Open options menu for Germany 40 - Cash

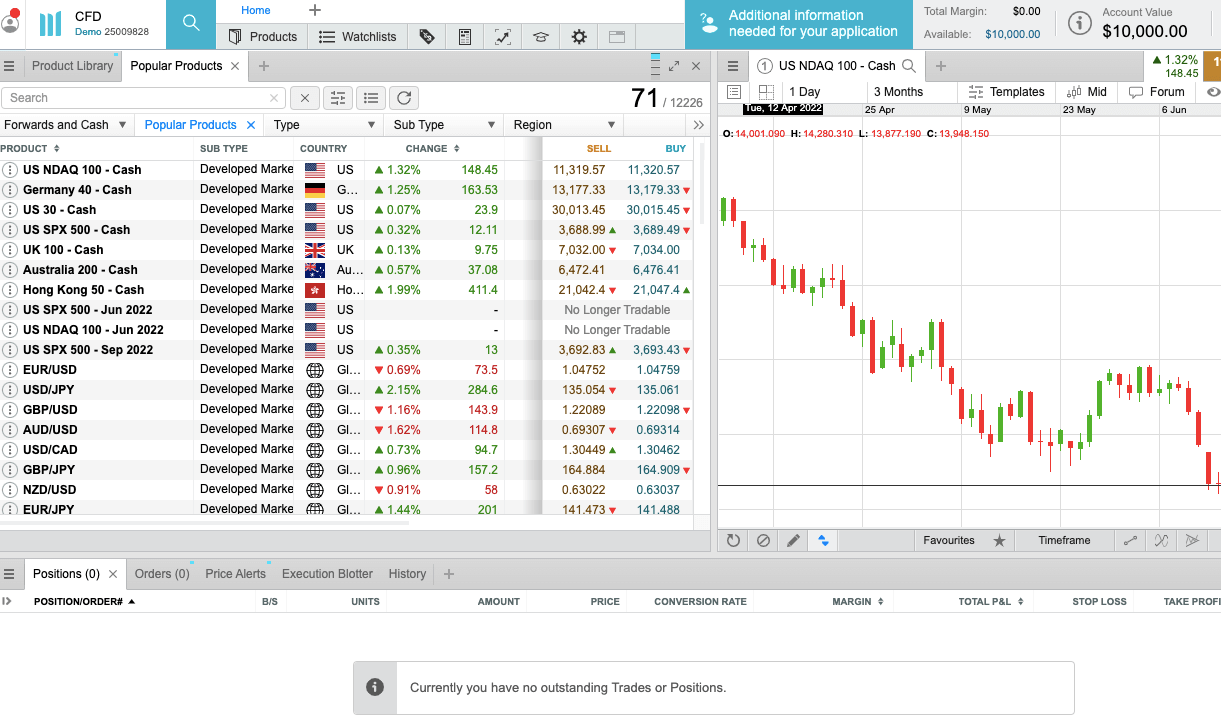[x=10, y=190]
